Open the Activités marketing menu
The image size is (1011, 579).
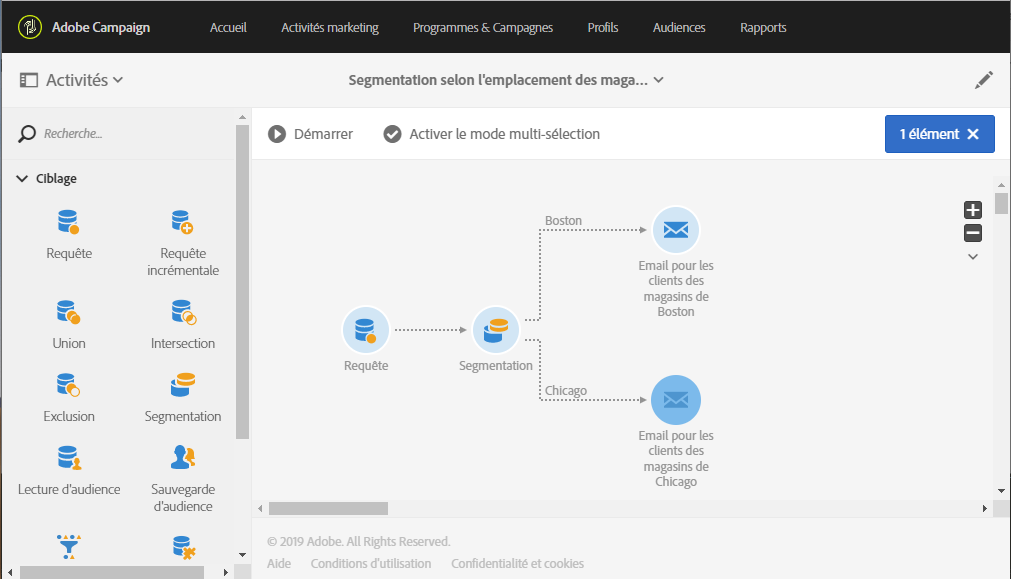(x=330, y=27)
